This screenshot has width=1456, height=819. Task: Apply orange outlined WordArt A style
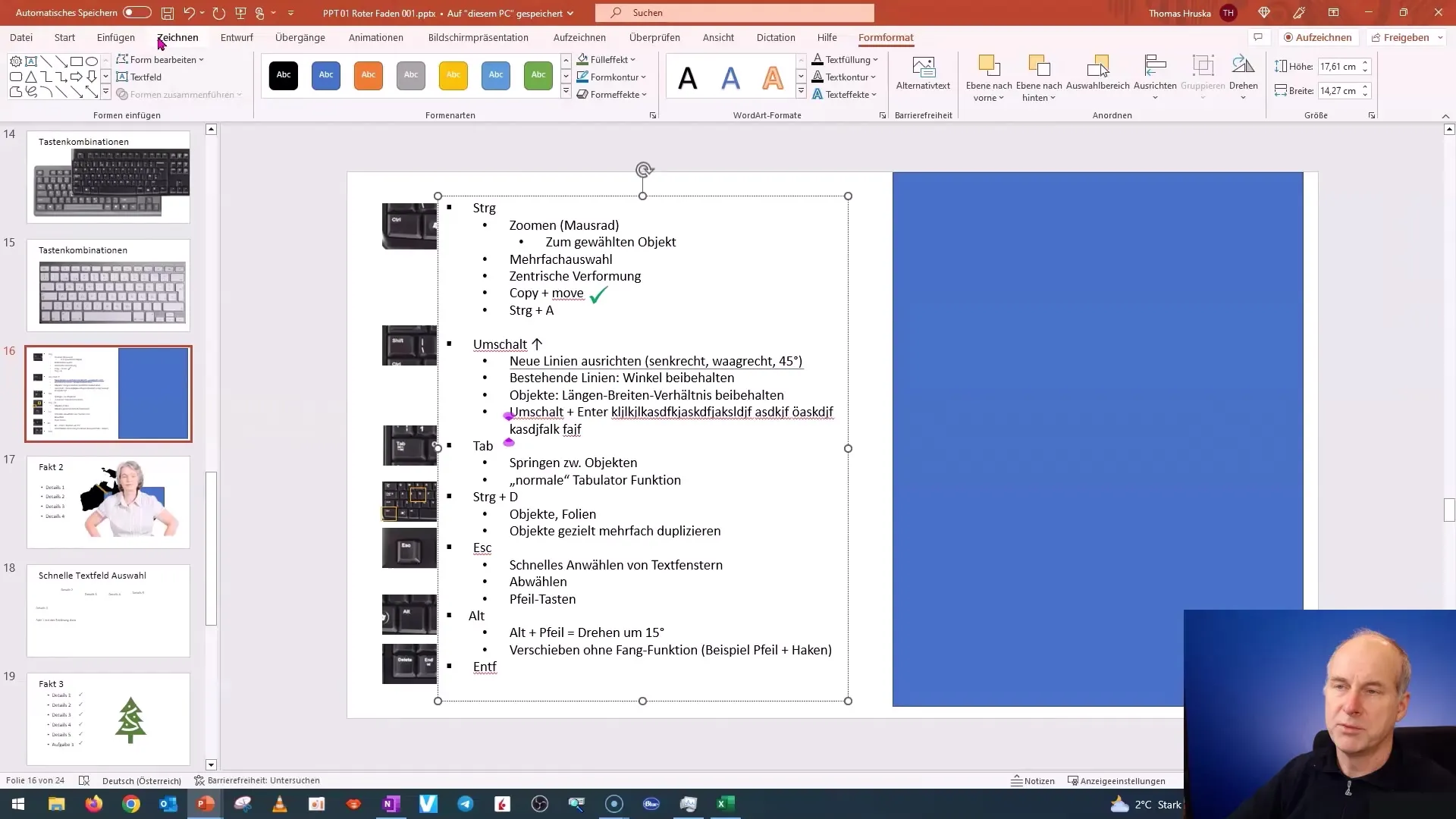[x=773, y=77]
